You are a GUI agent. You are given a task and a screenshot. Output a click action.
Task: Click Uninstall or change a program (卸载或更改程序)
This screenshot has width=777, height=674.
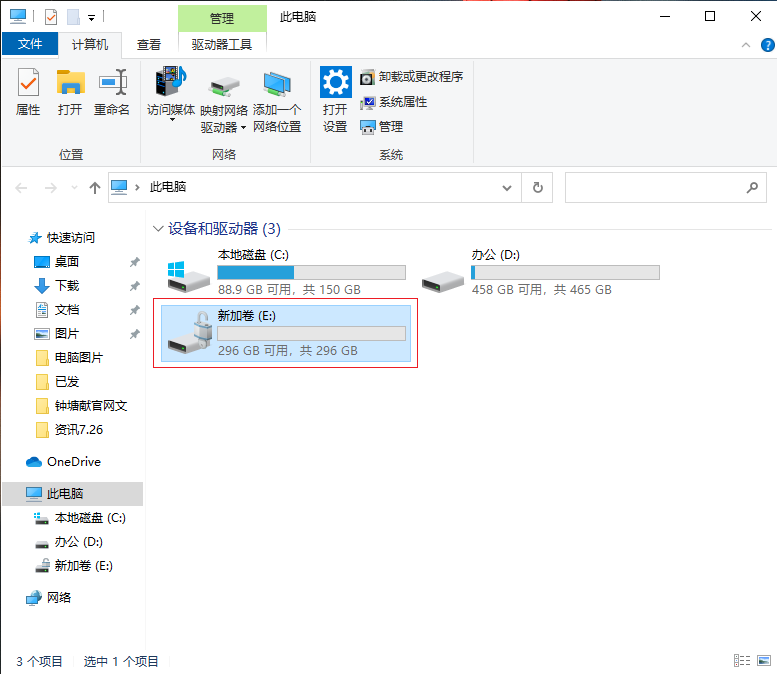[412, 77]
